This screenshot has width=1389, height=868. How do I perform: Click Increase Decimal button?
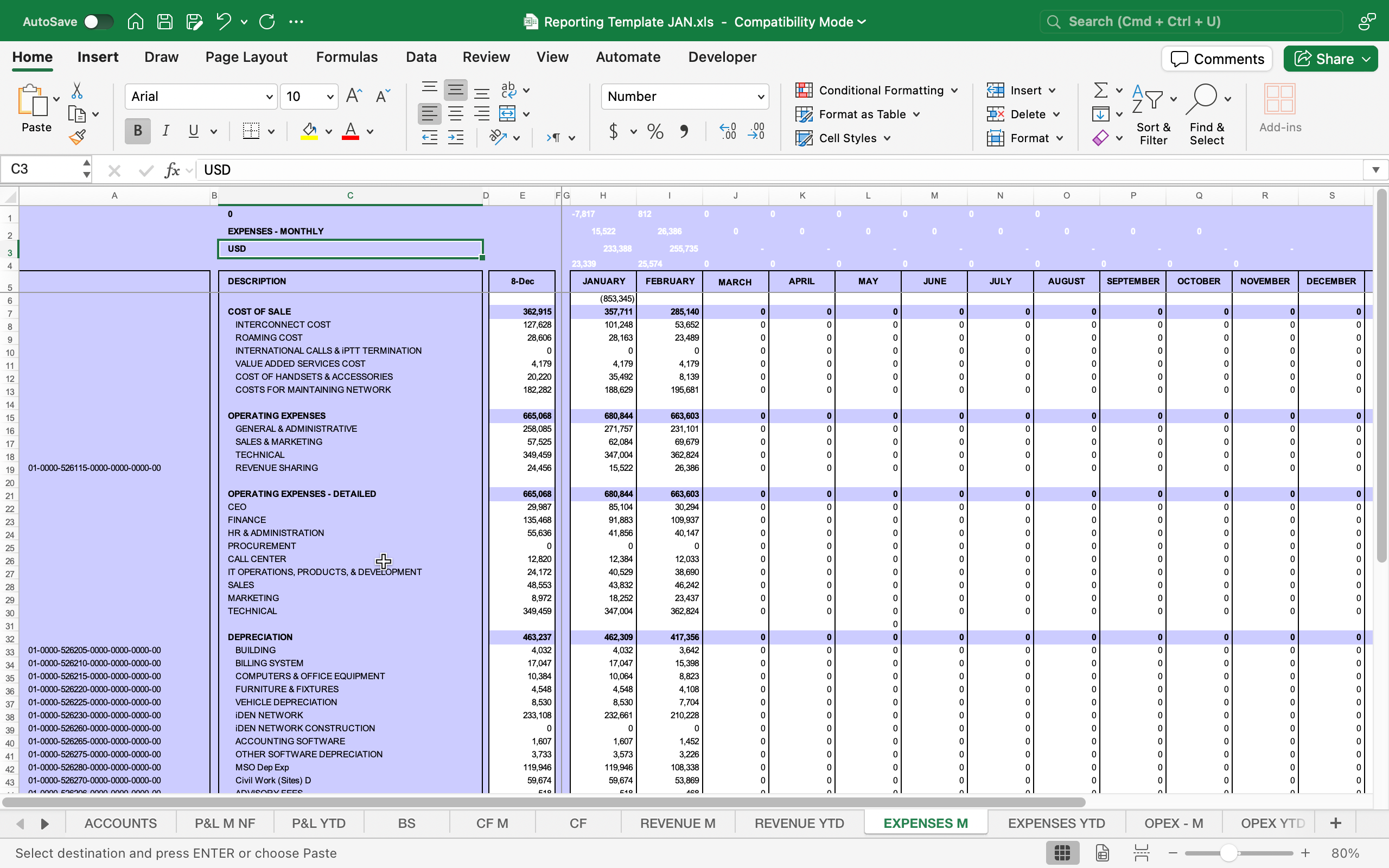click(x=728, y=131)
